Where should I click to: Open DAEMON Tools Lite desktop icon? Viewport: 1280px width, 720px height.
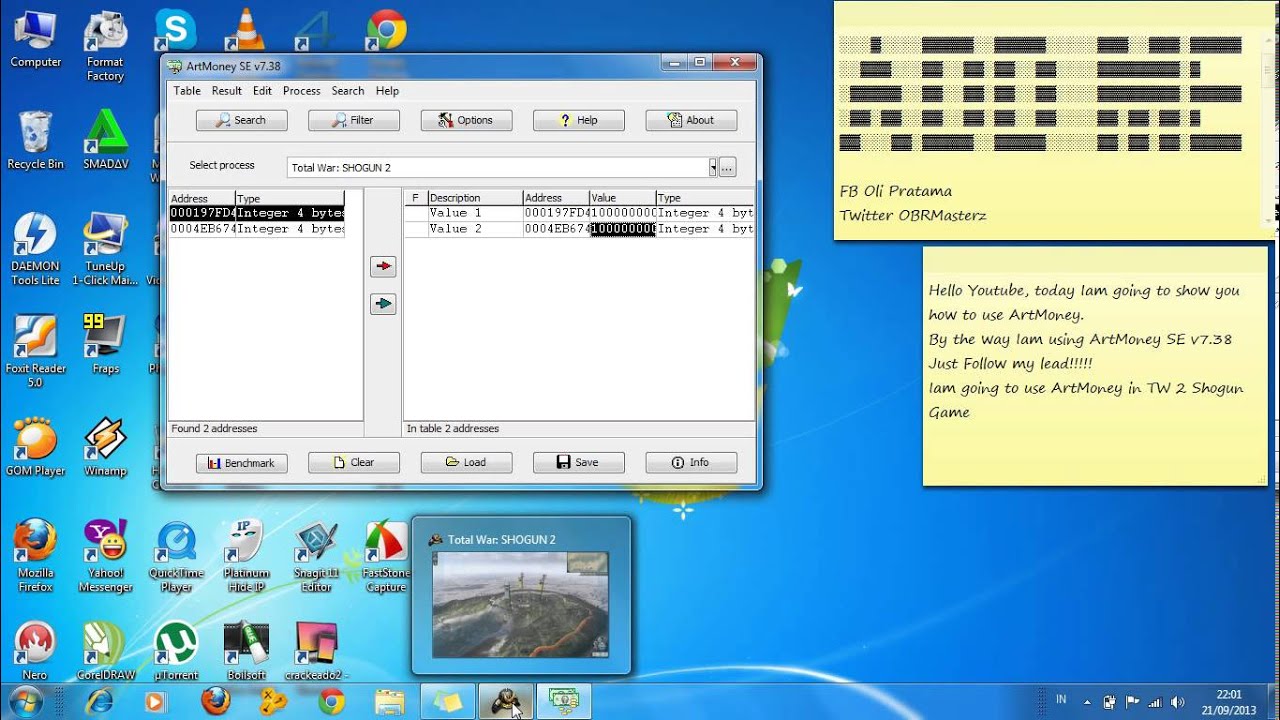tap(35, 249)
